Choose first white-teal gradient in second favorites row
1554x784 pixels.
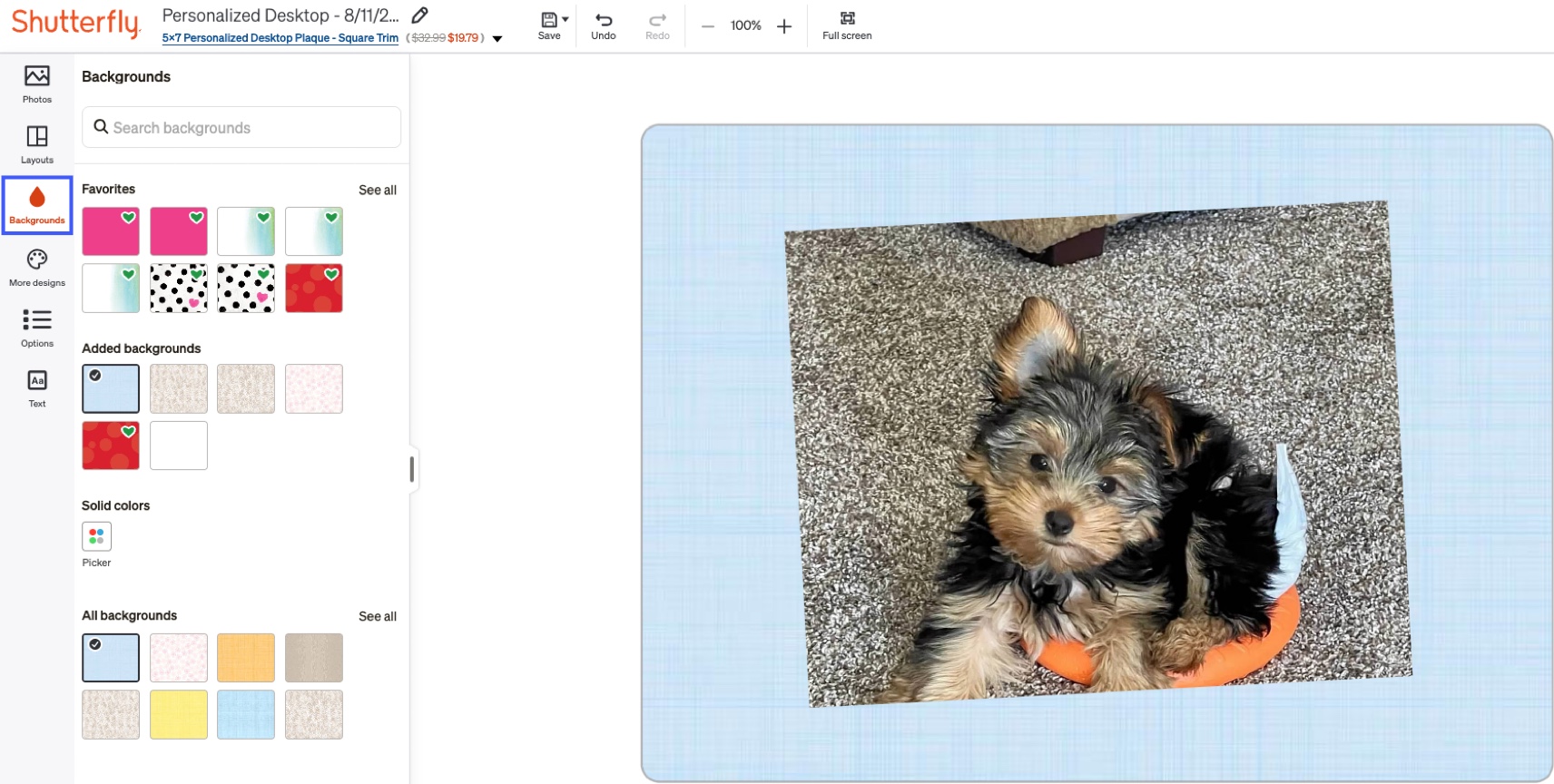coord(111,289)
